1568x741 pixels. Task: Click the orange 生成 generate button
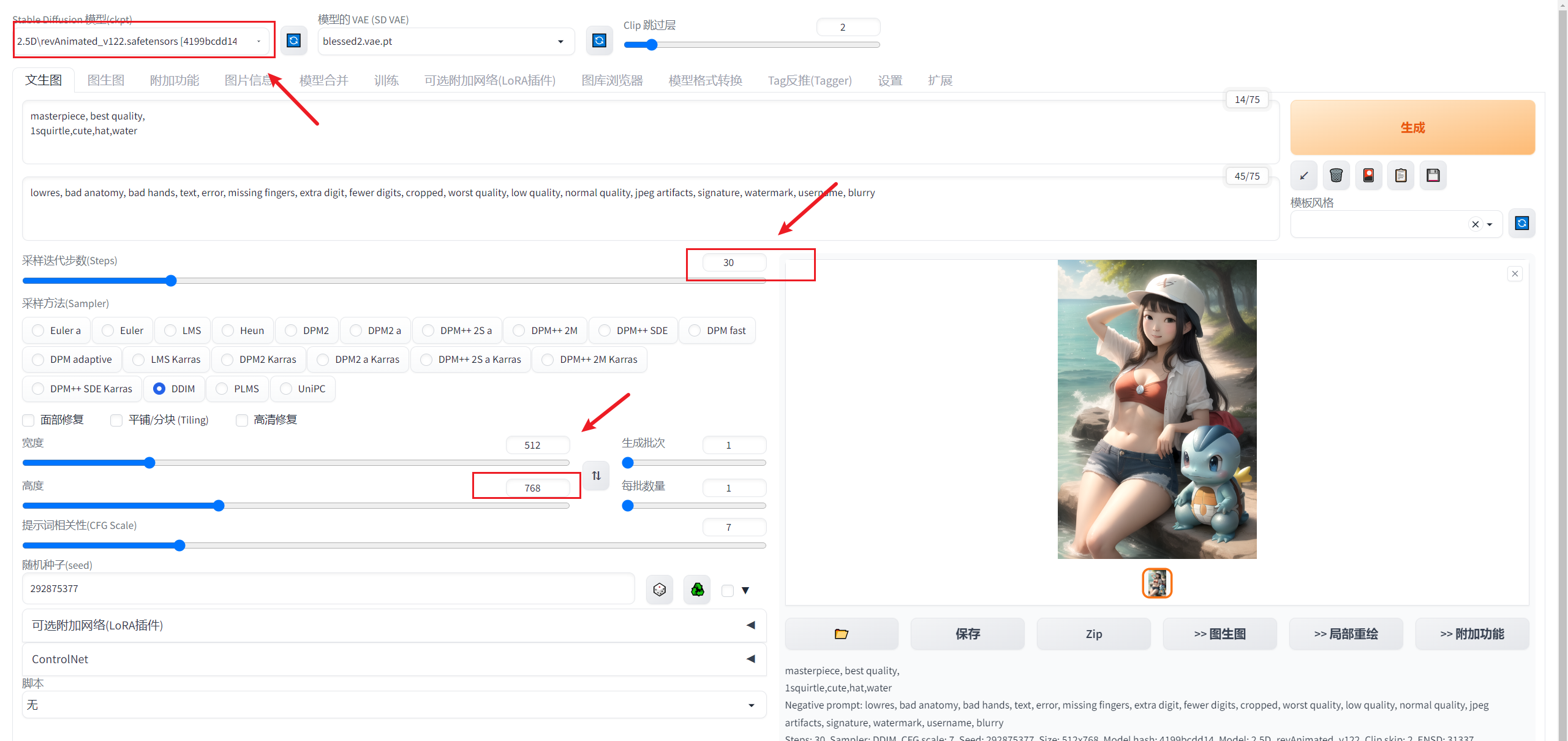click(1412, 127)
